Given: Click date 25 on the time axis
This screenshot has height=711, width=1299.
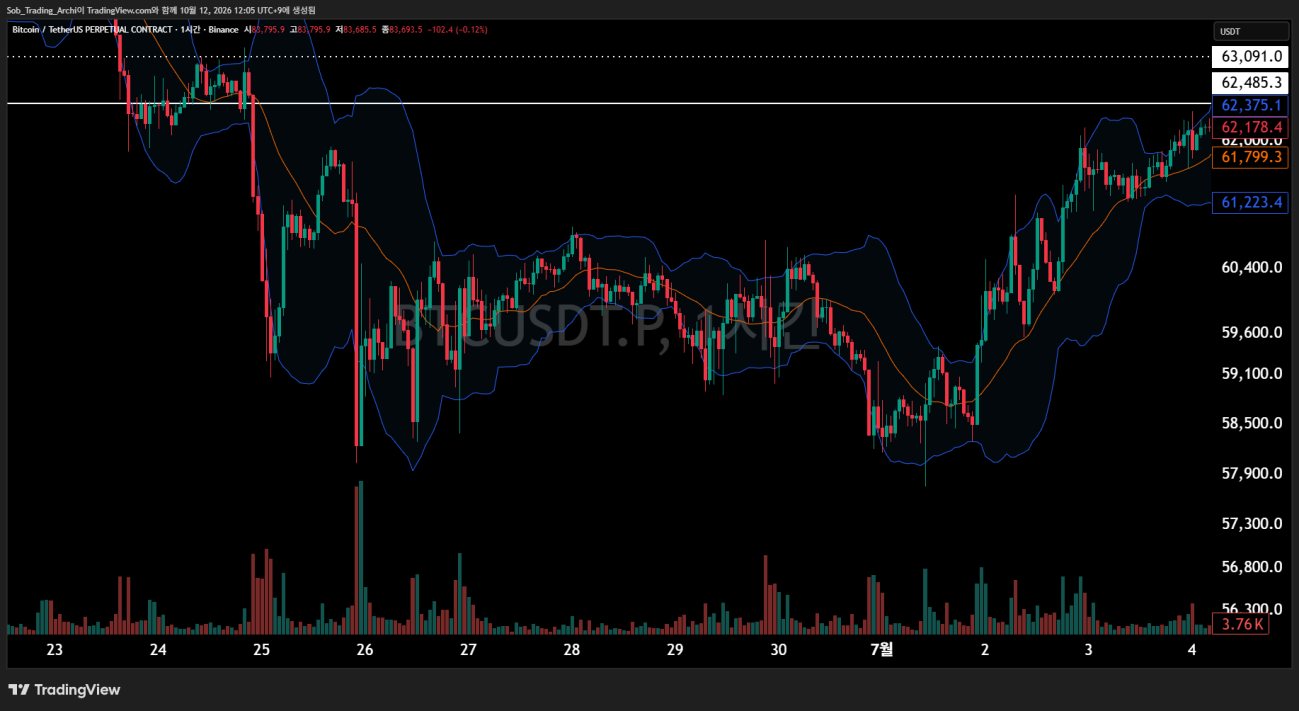Looking at the screenshot, I should coord(261,650).
